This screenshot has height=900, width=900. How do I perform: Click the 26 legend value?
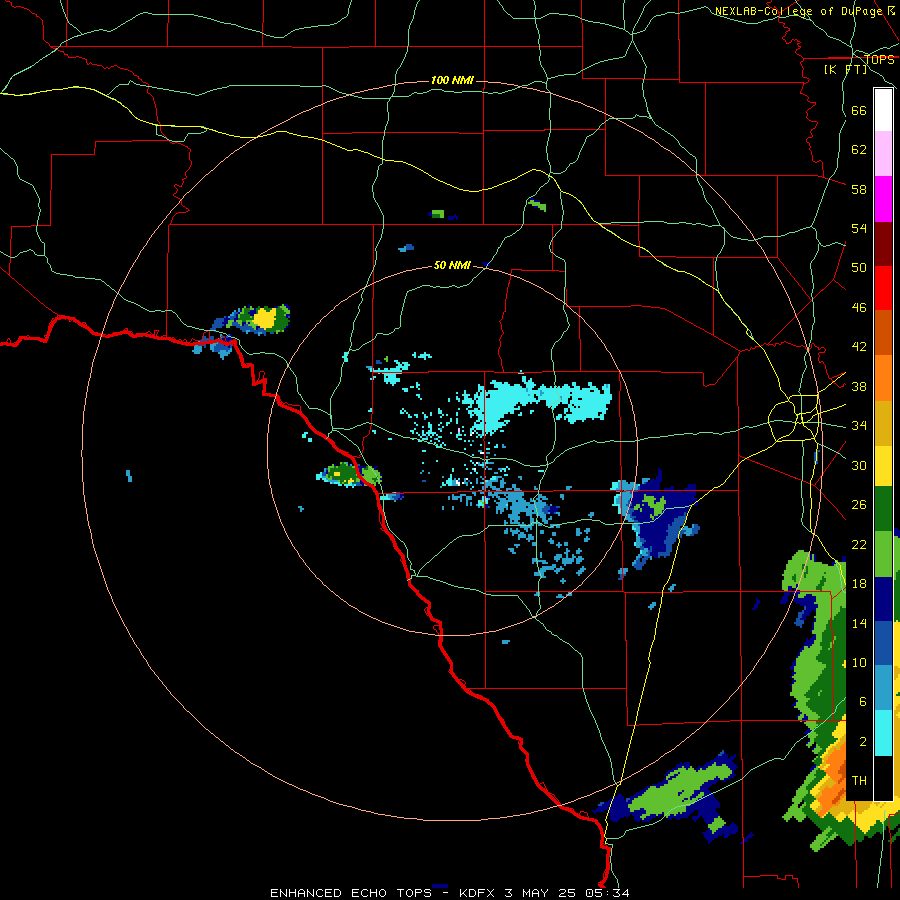[x=859, y=505]
